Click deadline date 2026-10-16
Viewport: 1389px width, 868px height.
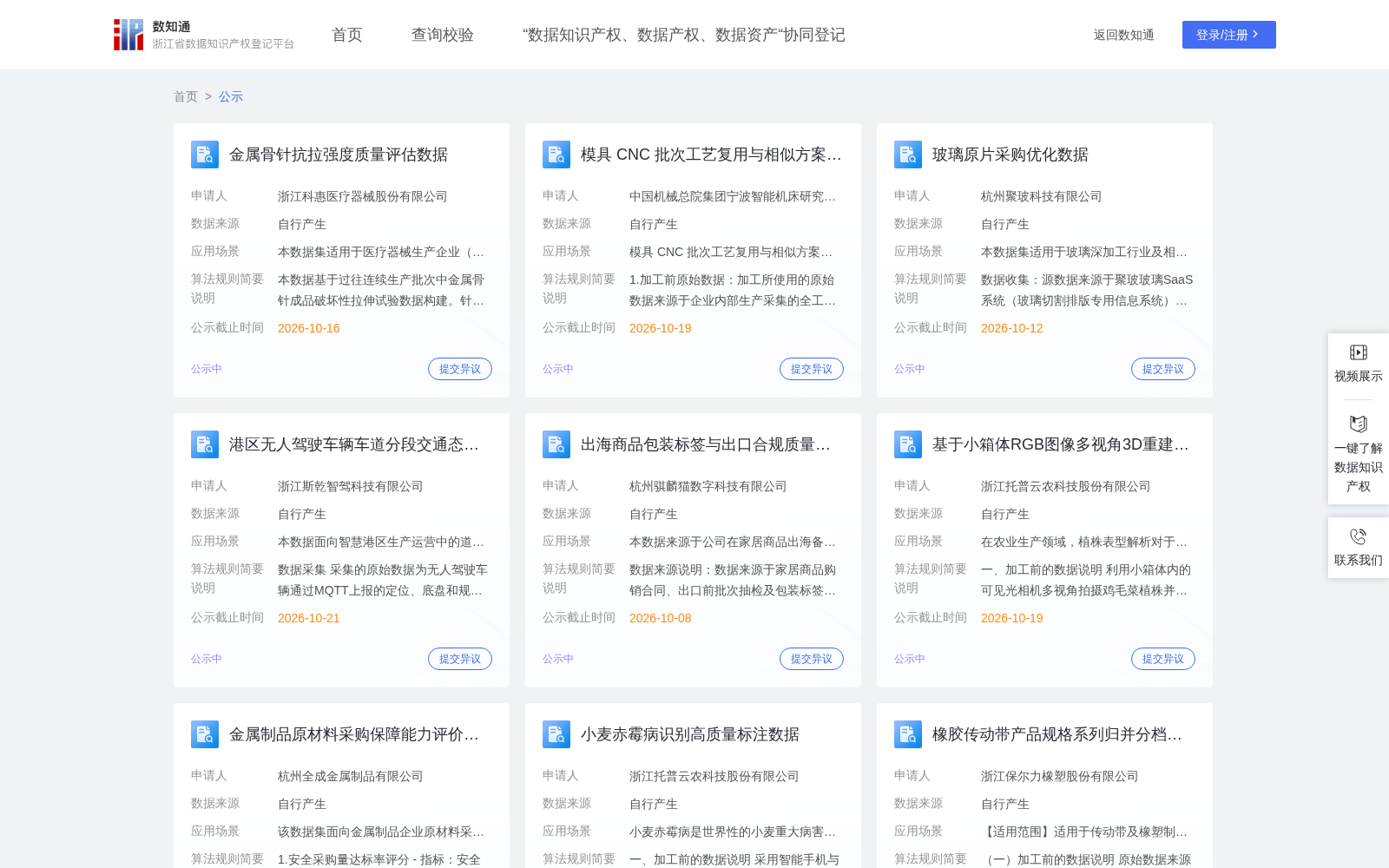click(x=309, y=328)
